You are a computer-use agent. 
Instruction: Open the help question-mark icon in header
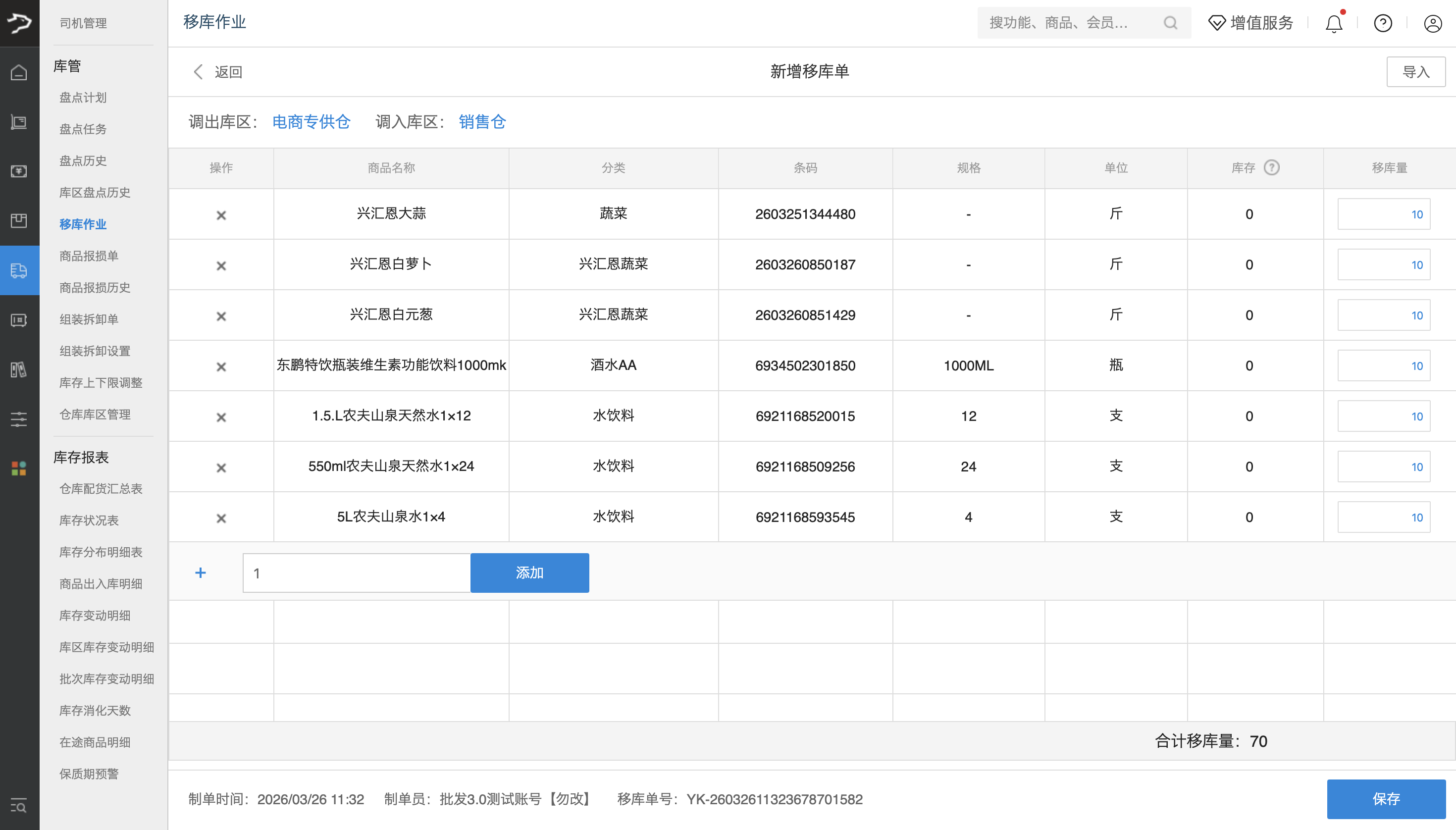[x=1383, y=23]
